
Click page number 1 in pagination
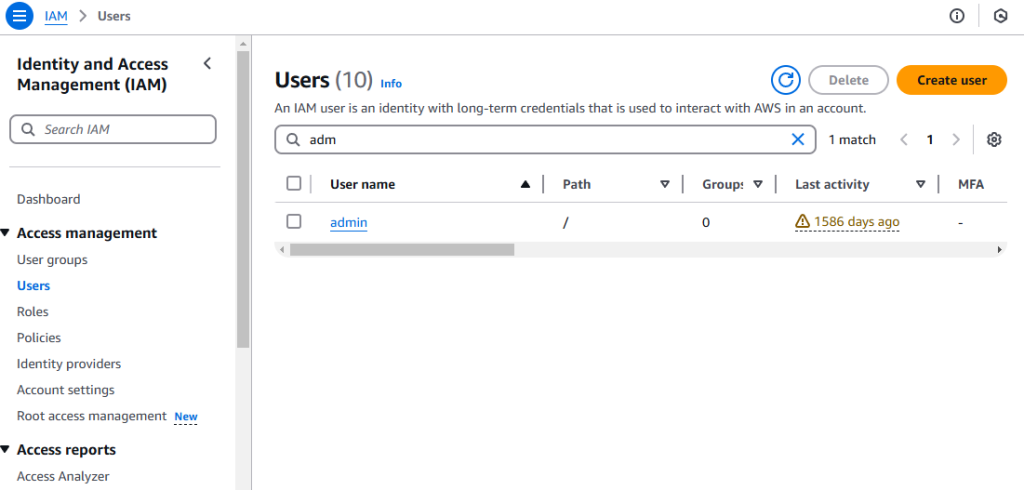(x=930, y=139)
